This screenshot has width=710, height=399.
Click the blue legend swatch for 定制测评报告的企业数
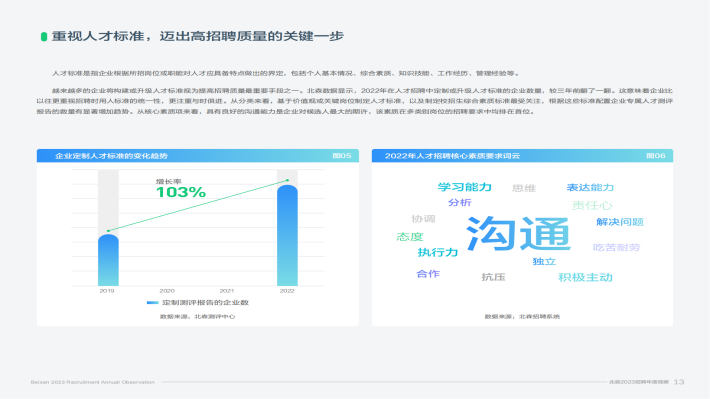point(153,303)
